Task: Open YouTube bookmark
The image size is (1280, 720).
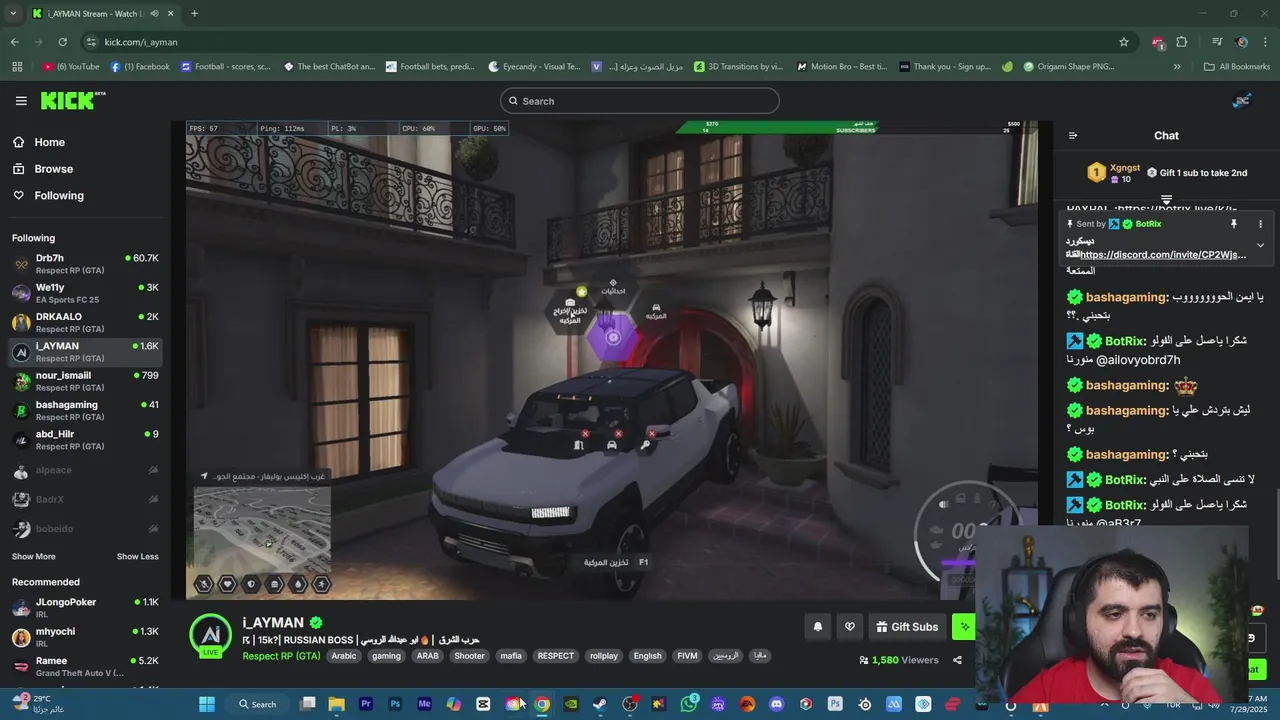Action: coord(71,67)
